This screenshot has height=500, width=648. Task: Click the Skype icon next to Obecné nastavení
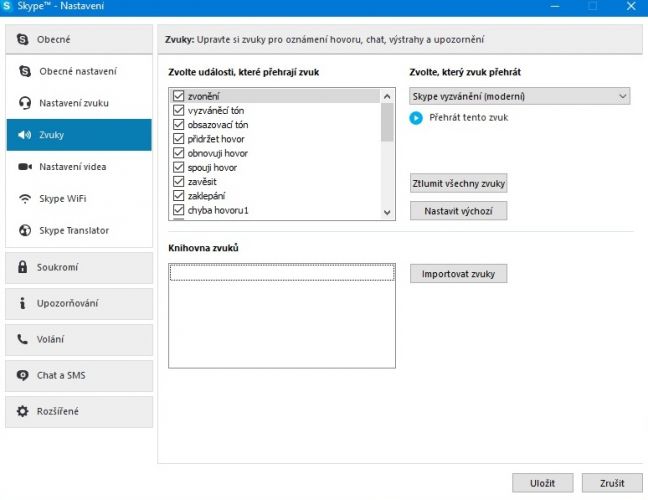pyautogui.click(x=25, y=71)
